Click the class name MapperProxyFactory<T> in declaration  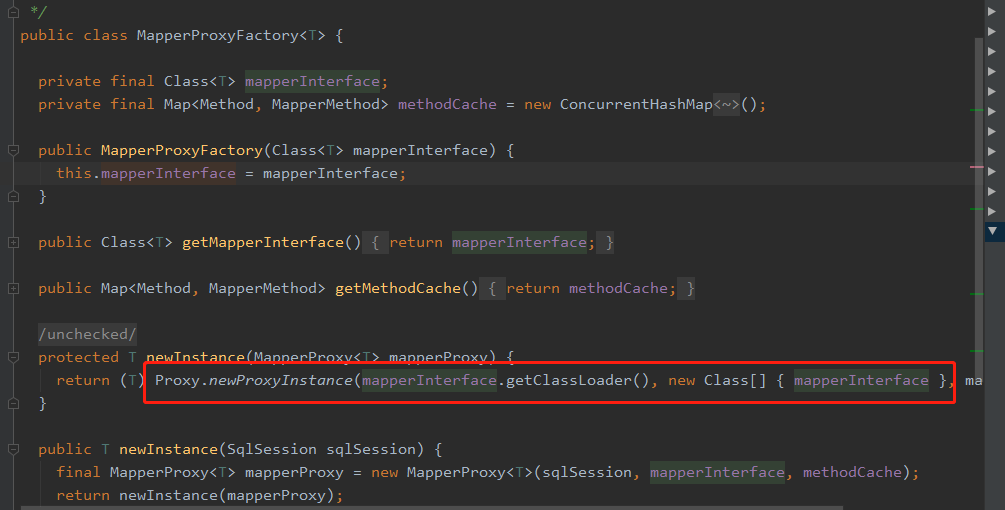tap(231, 35)
